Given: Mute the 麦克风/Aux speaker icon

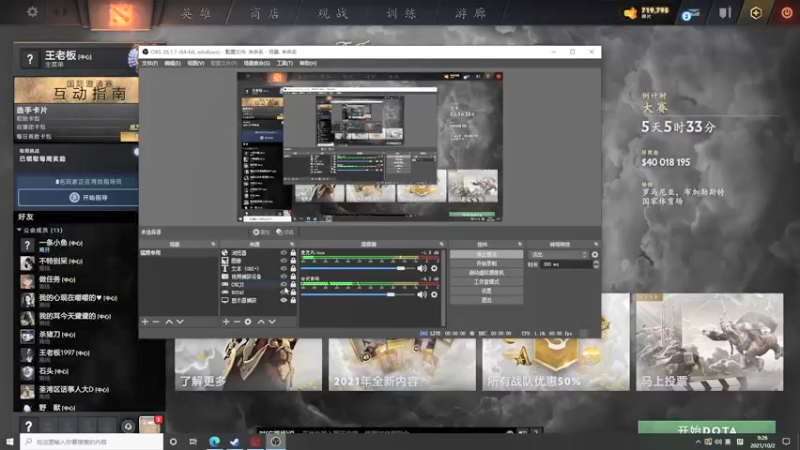Looking at the screenshot, I should [x=421, y=268].
